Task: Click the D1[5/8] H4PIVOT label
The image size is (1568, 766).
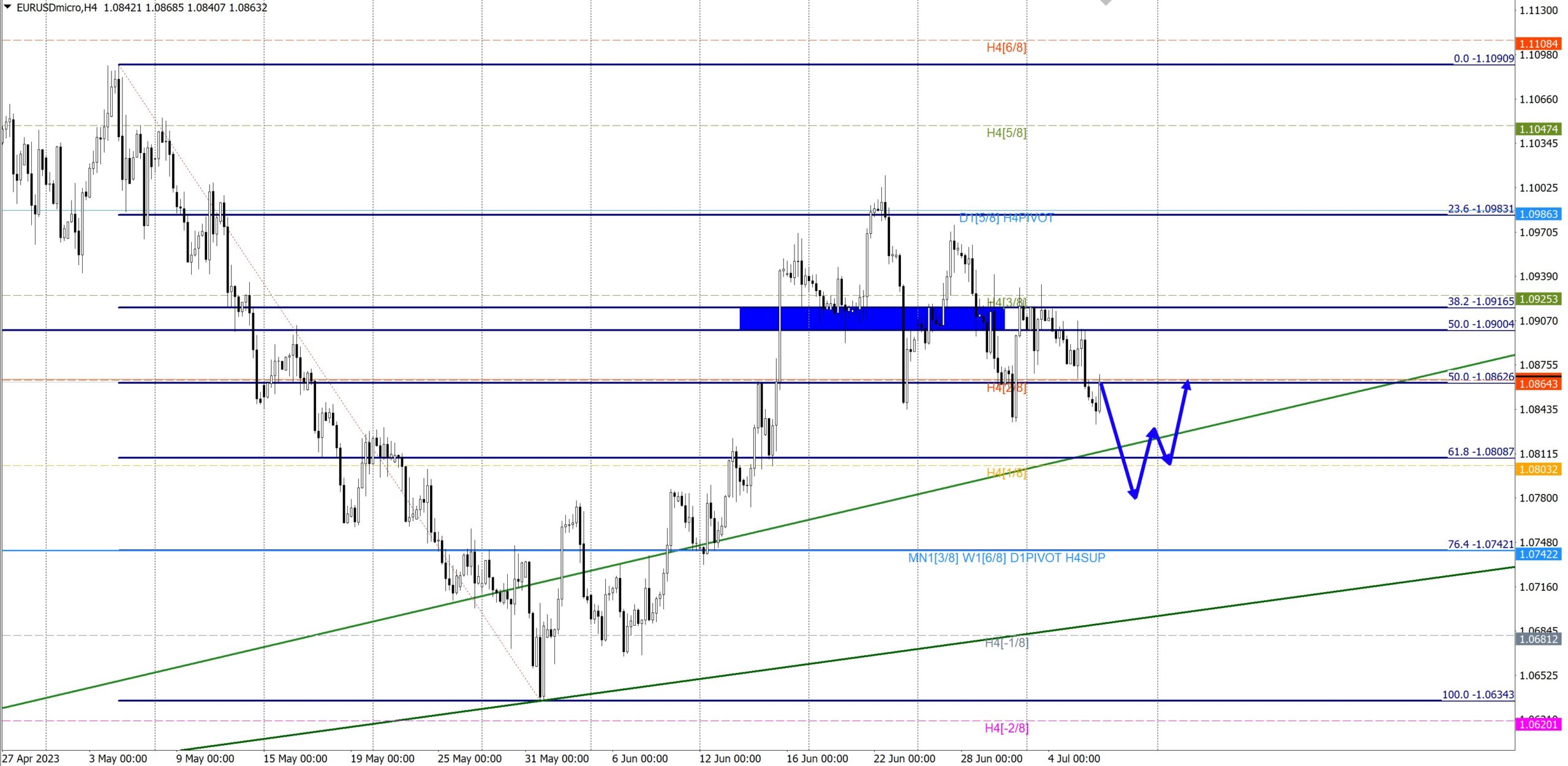Action: (1006, 218)
